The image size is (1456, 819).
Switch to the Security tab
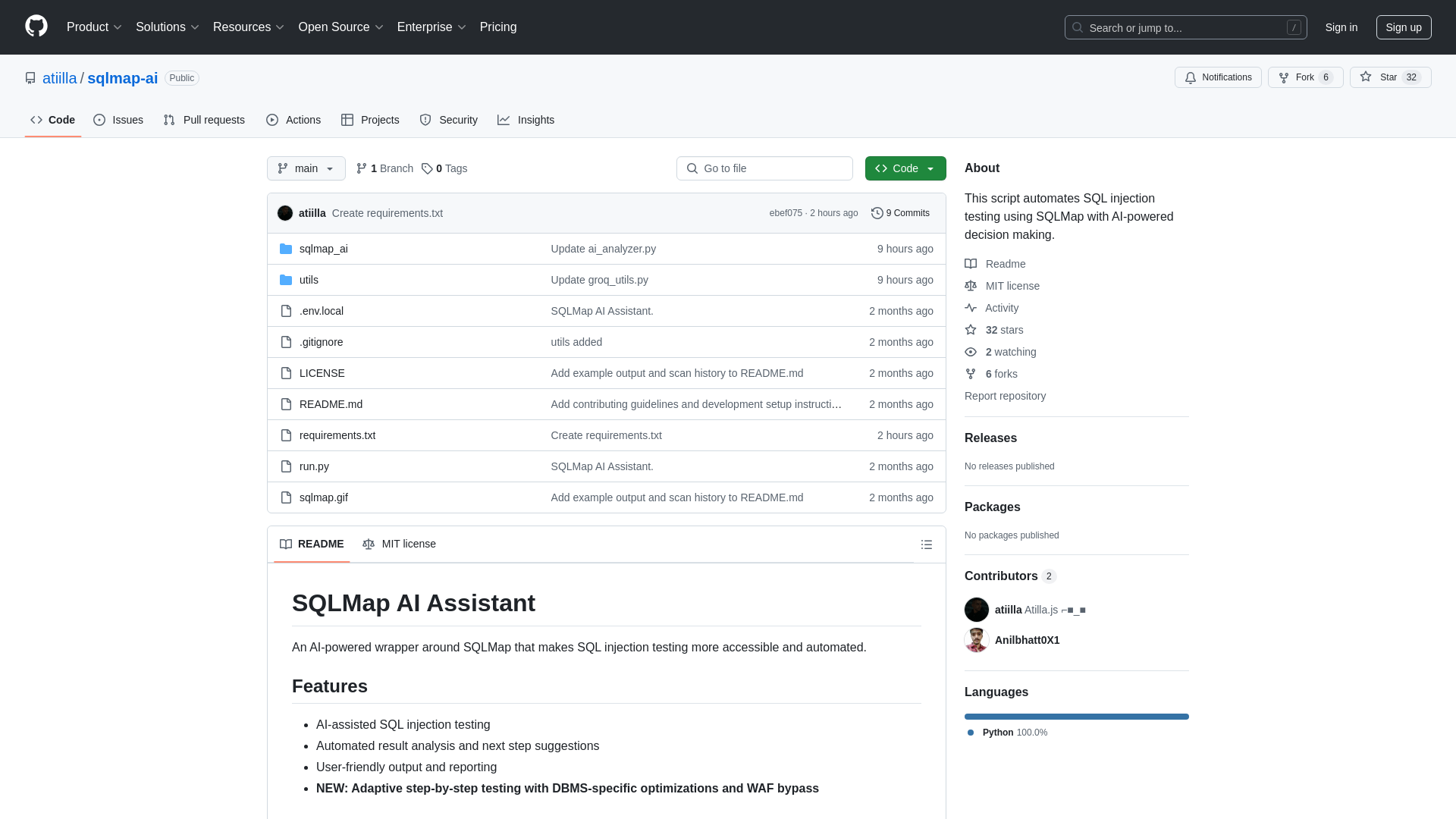[448, 120]
